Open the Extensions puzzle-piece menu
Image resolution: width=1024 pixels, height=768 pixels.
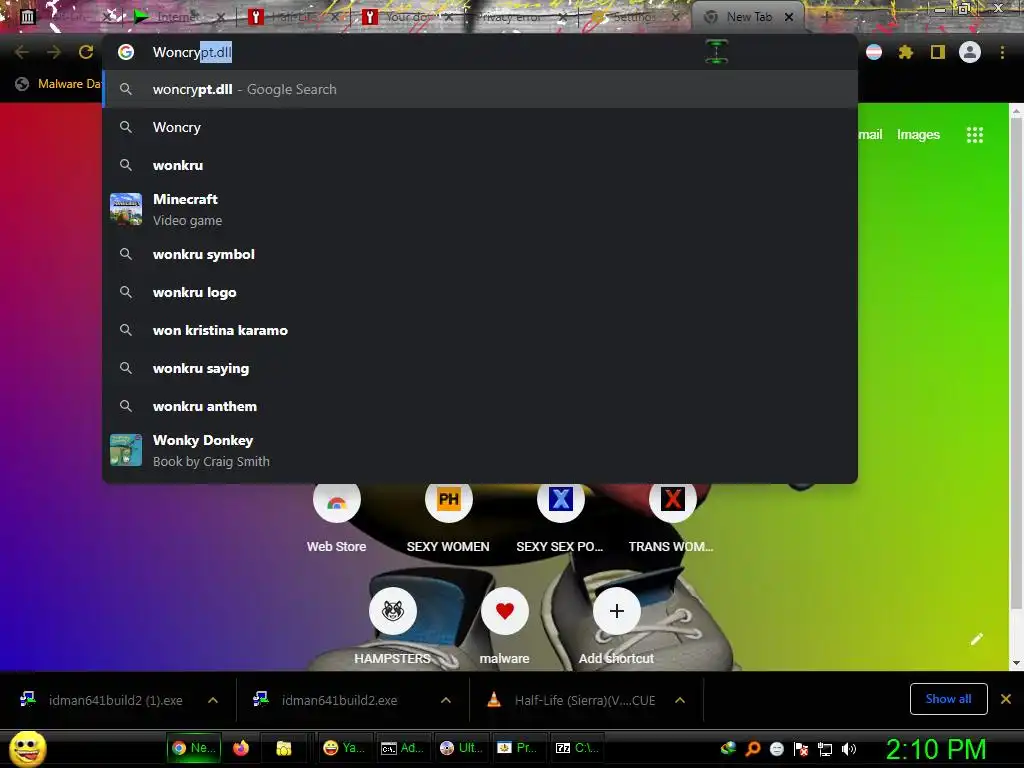pyautogui.click(x=905, y=52)
